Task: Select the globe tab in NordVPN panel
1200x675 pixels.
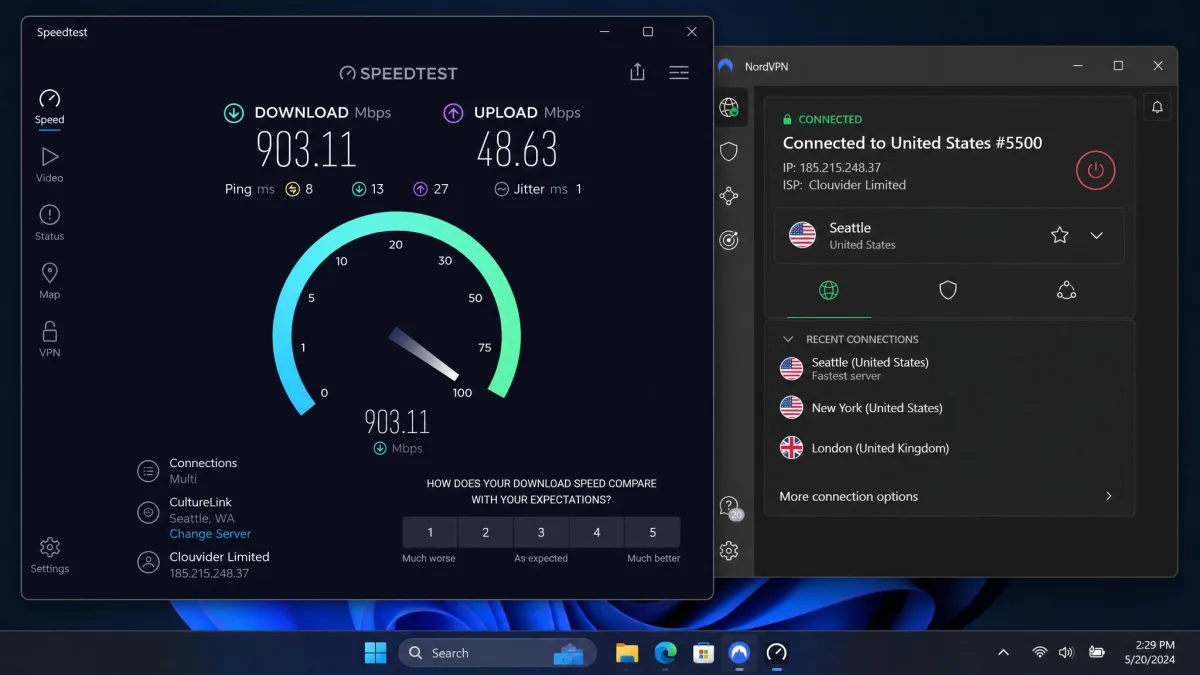Action: coord(829,291)
